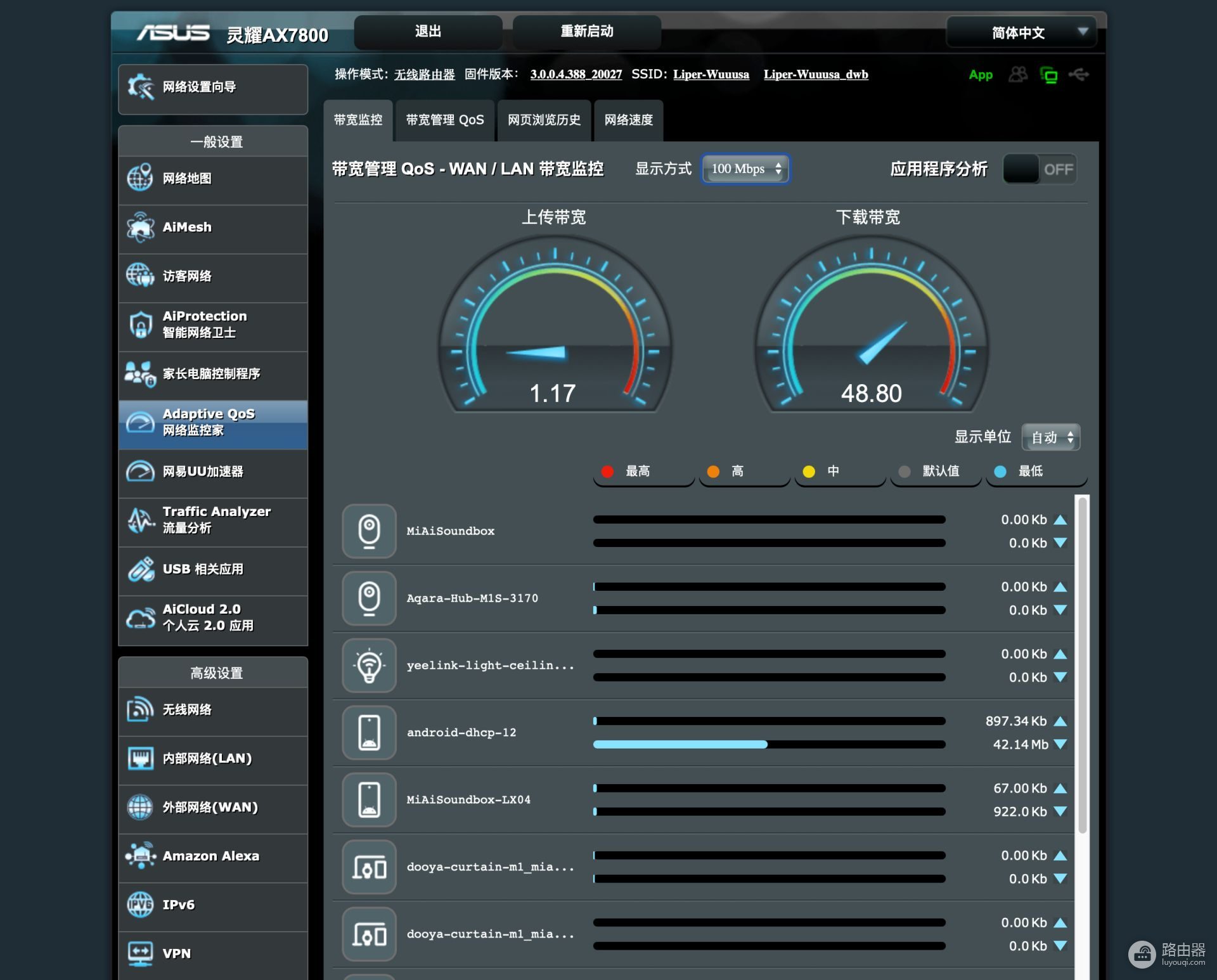Screen dimensions: 1217x980
Task: Click the AiProtection shield lock icon
Action: pos(140,325)
